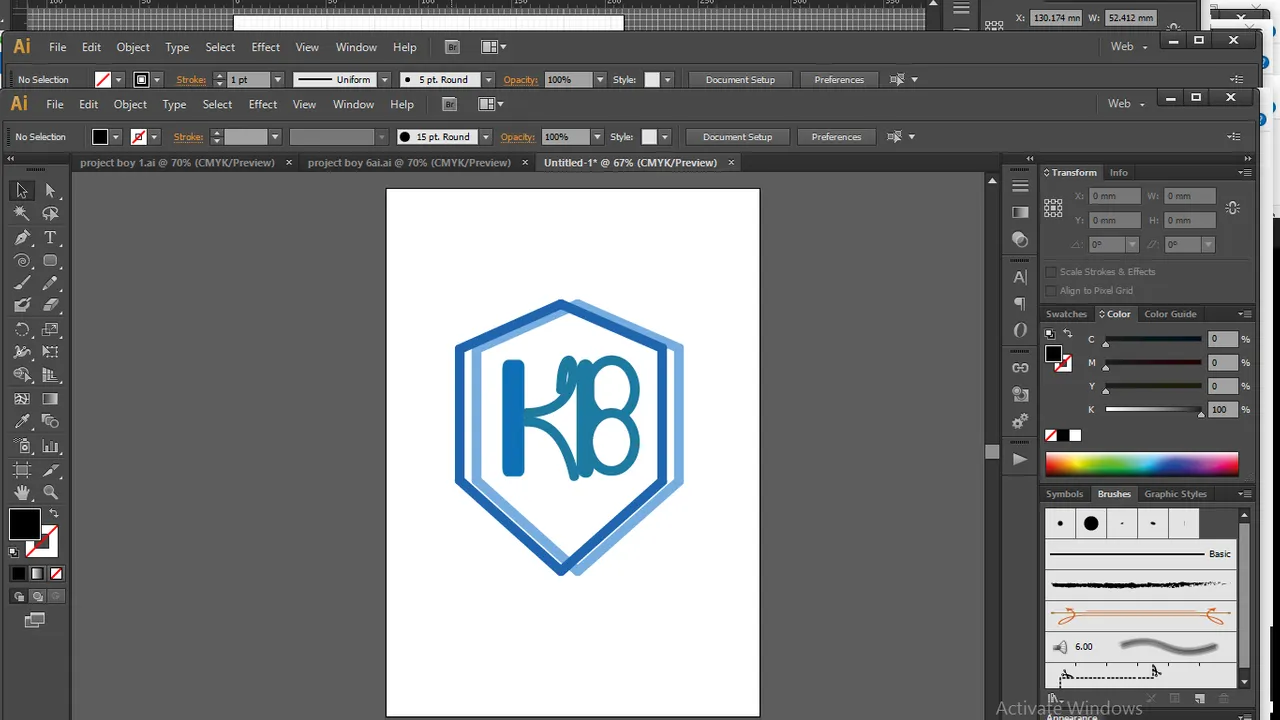Open front window's opacity 100% dropdown arrow
This screenshot has height=720, width=1280.
tap(597, 137)
